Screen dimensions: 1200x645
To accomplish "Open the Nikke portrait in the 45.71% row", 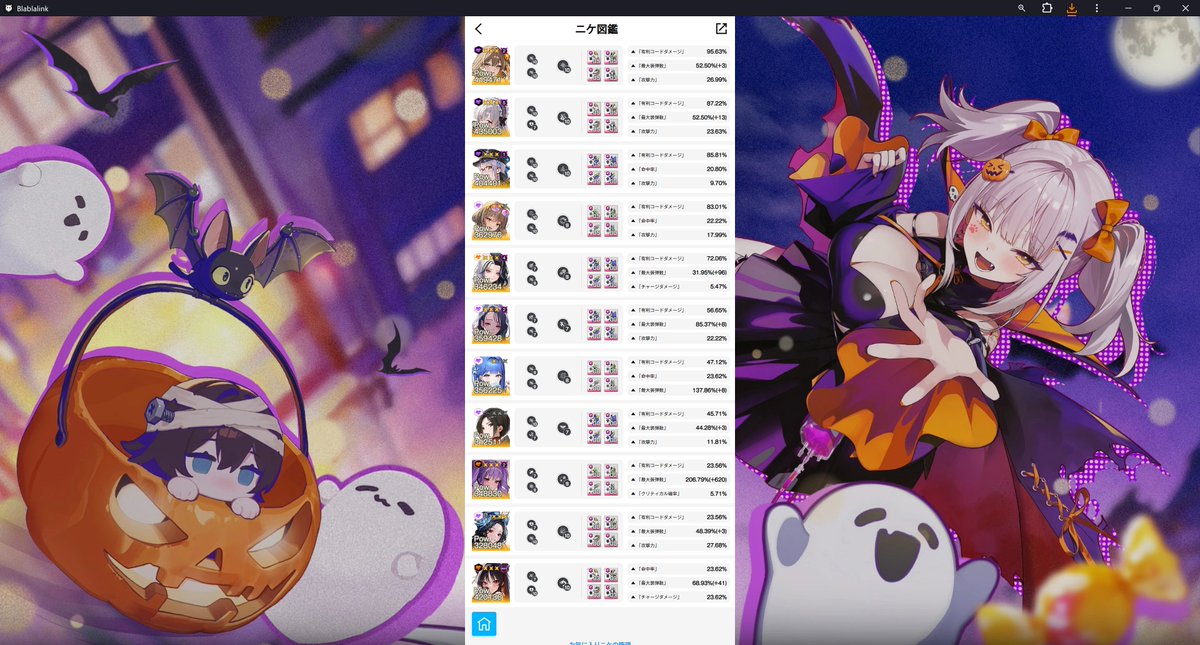I will tap(491, 428).
